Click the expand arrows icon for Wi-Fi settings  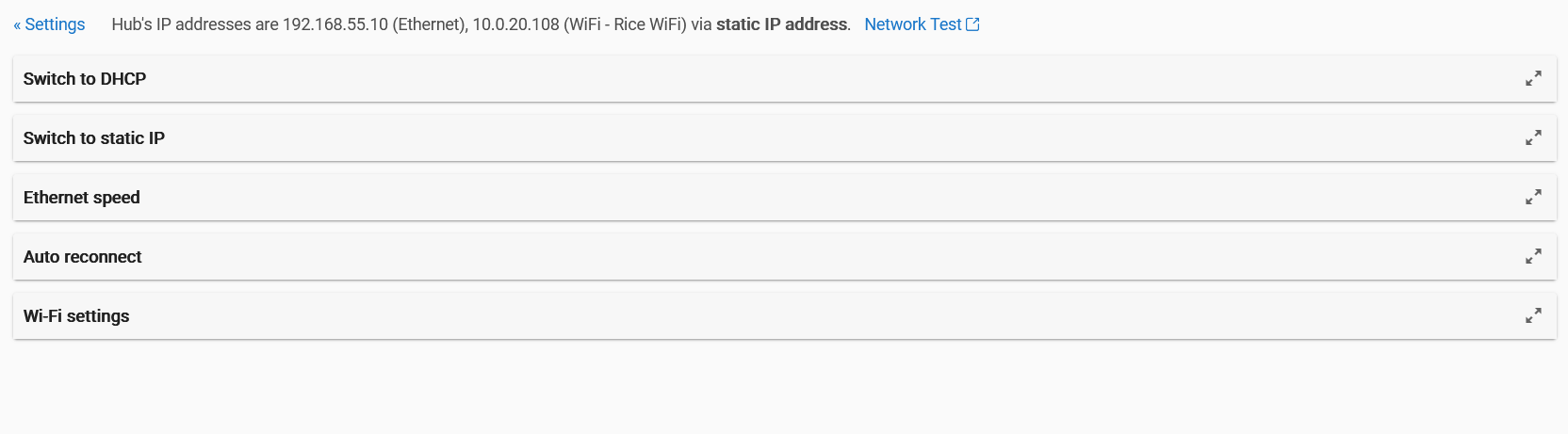tap(1533, 316)
